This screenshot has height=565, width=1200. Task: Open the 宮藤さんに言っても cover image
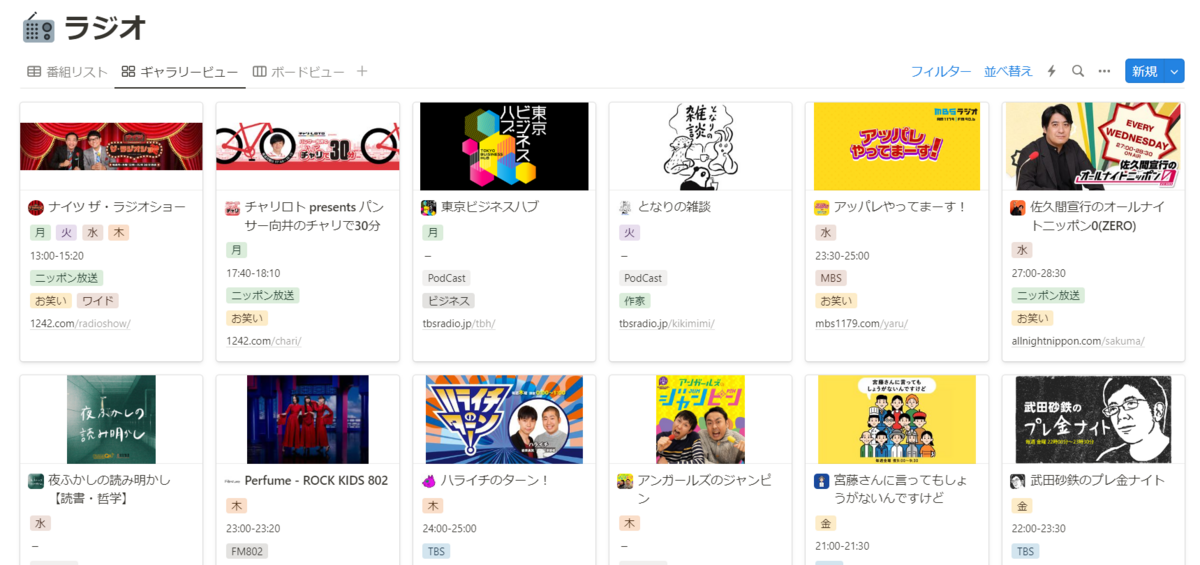(x=897, y=419)
